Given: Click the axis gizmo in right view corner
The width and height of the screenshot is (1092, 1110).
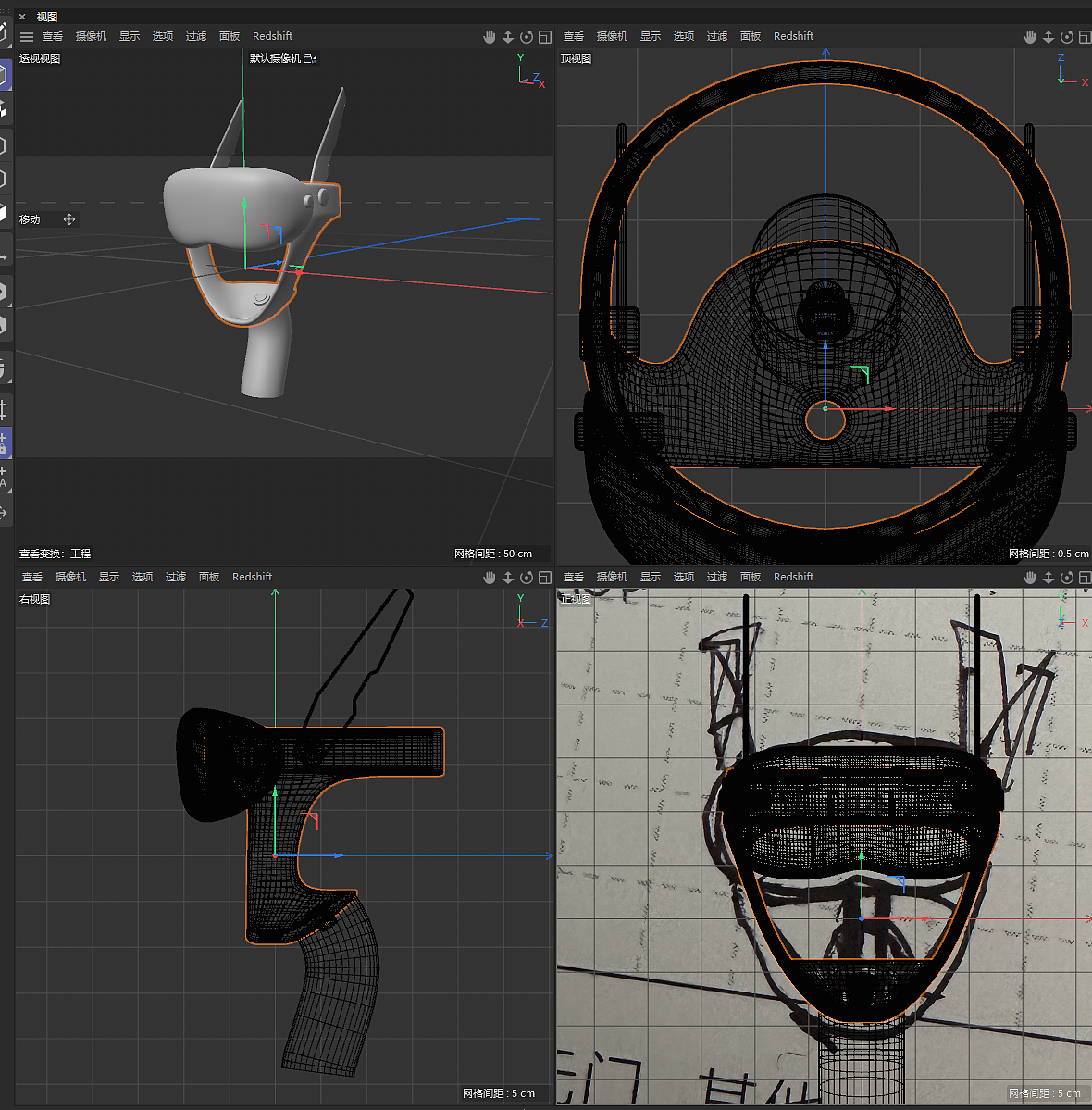Looking at the screenshot, I should 532,612.
